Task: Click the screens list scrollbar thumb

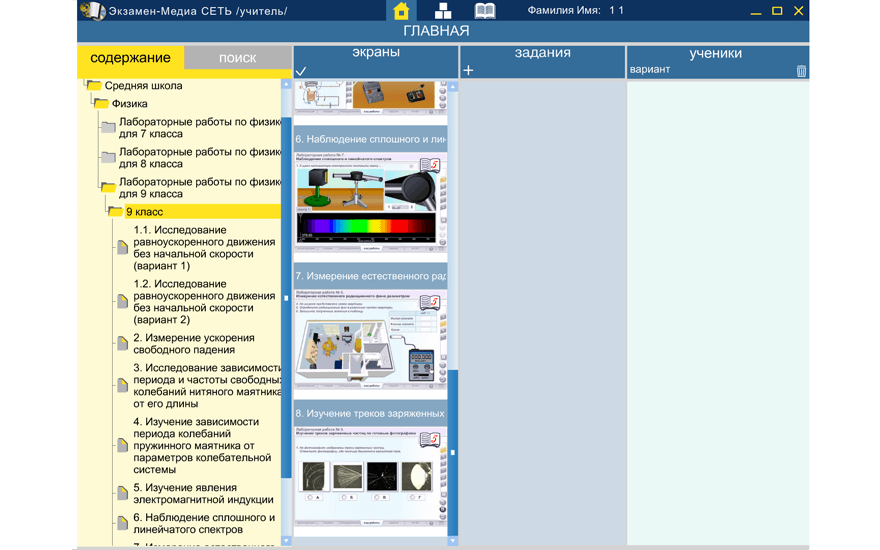Action: click(x=453, y=451)
